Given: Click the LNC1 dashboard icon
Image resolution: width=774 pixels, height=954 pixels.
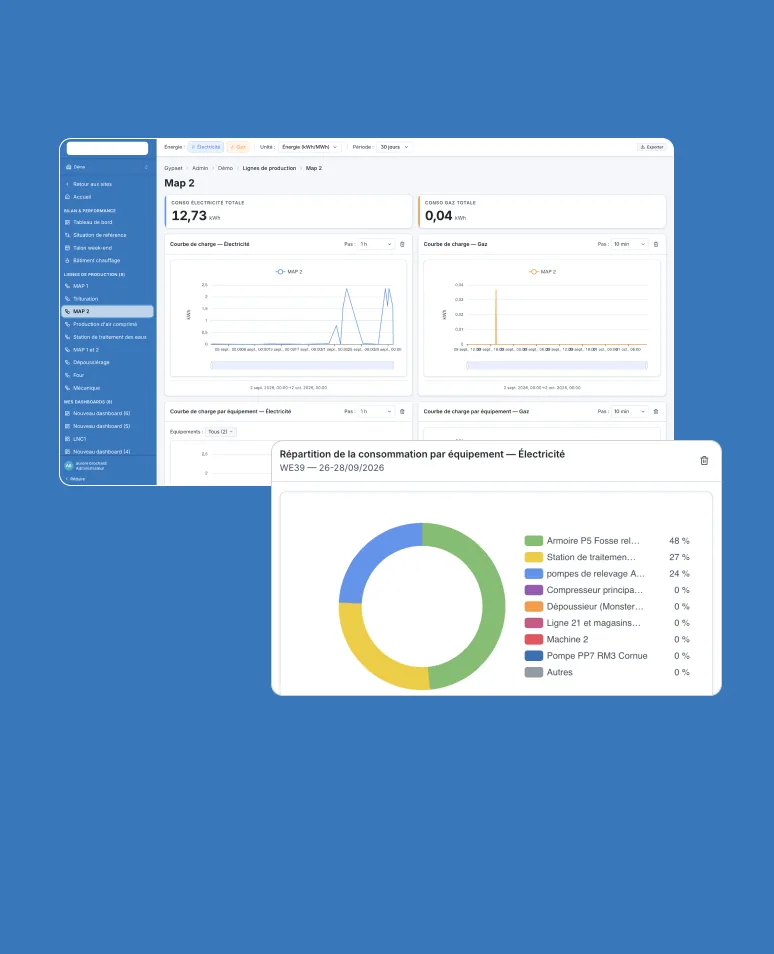Looking at the screenshot, I should [x=68, y=439].
